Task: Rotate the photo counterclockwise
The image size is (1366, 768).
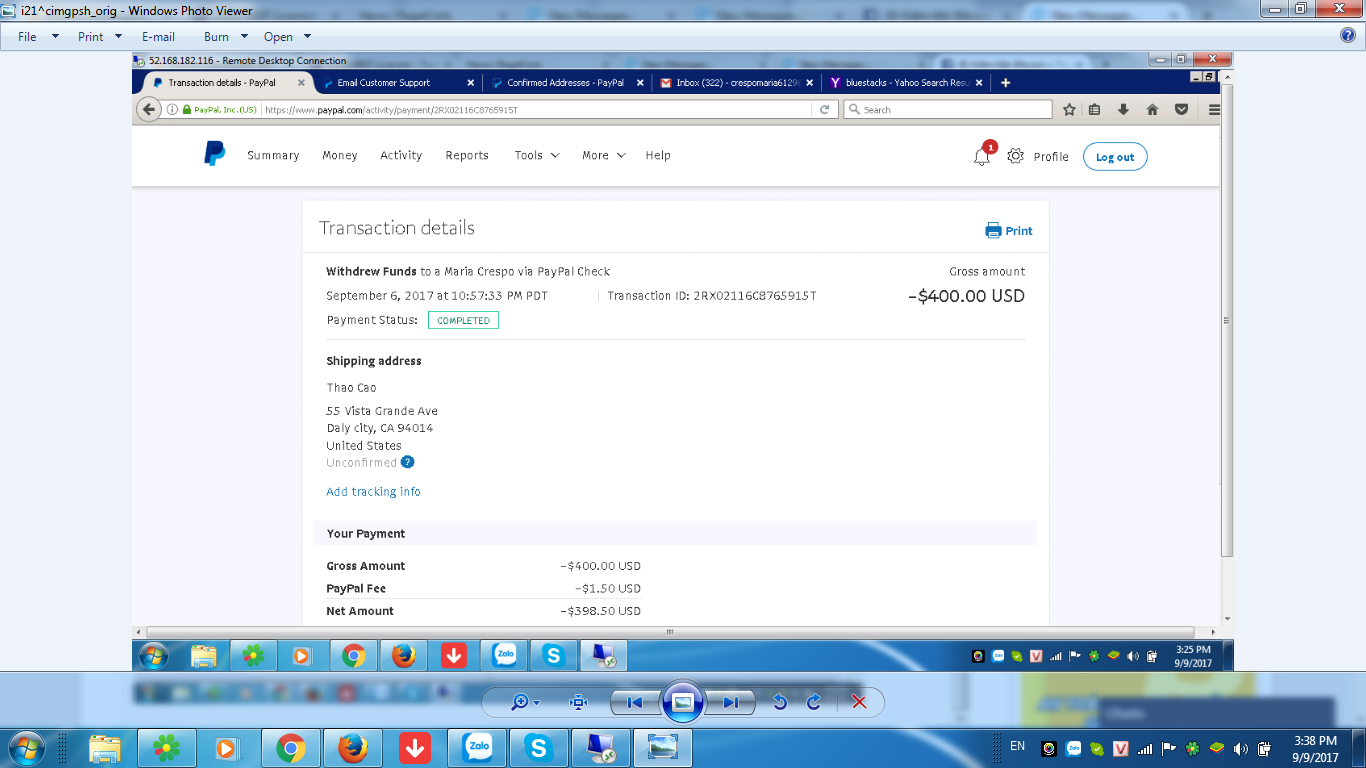Action: [780, 702]
